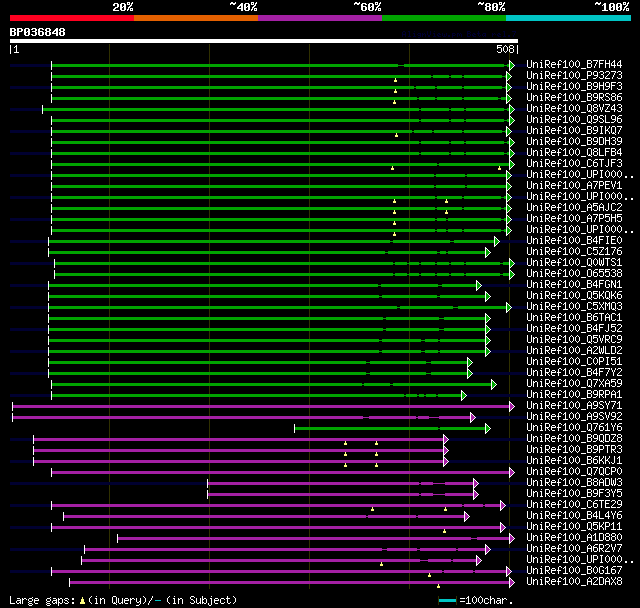Click the purple alignment bar for UniRef100_C6TE29
Viewport: 640px width, 608px height.
click(x=278, y=506)
